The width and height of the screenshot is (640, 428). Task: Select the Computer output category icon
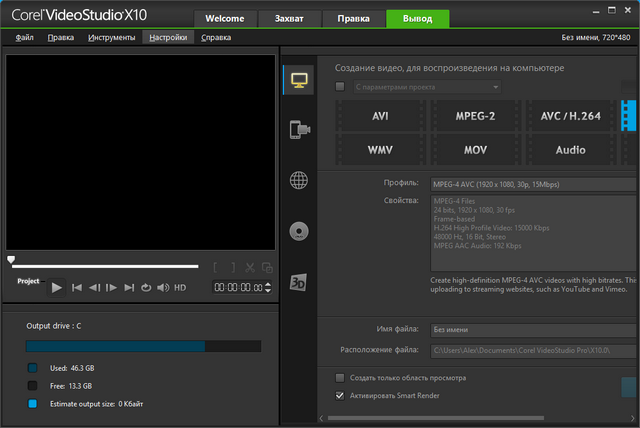298,79
